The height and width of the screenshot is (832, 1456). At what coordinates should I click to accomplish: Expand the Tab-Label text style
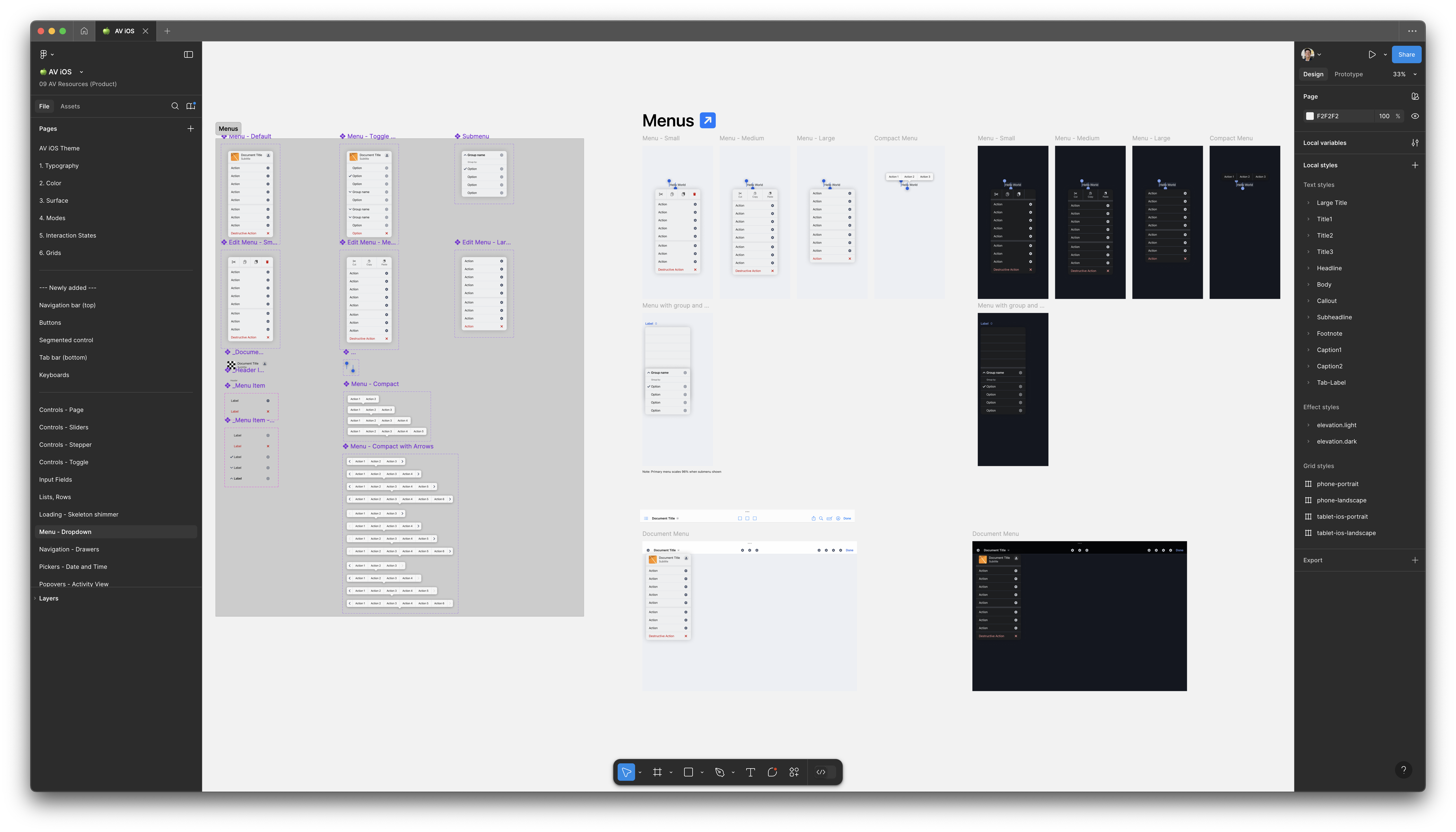pyautogui.click(x=1308, y=382)
